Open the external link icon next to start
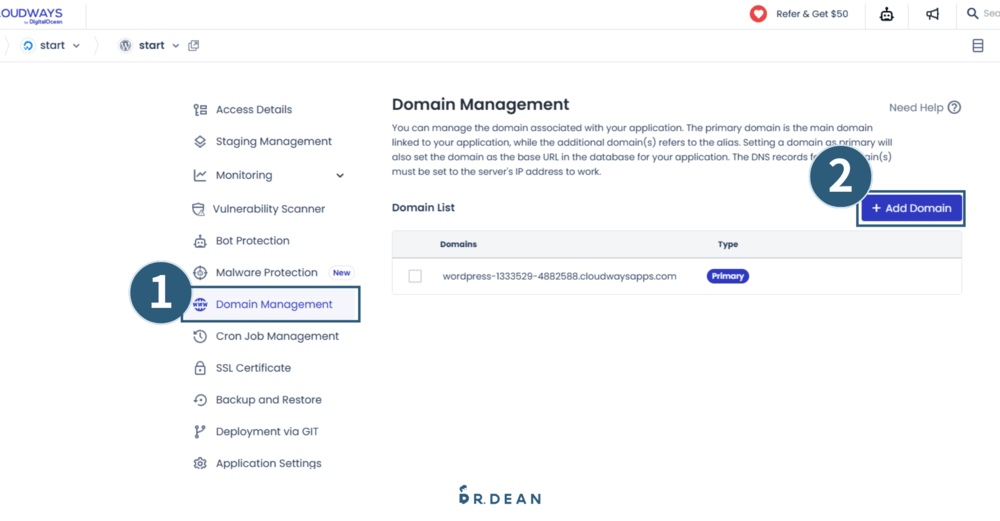The image size is (1000, 521). [194, 45]
